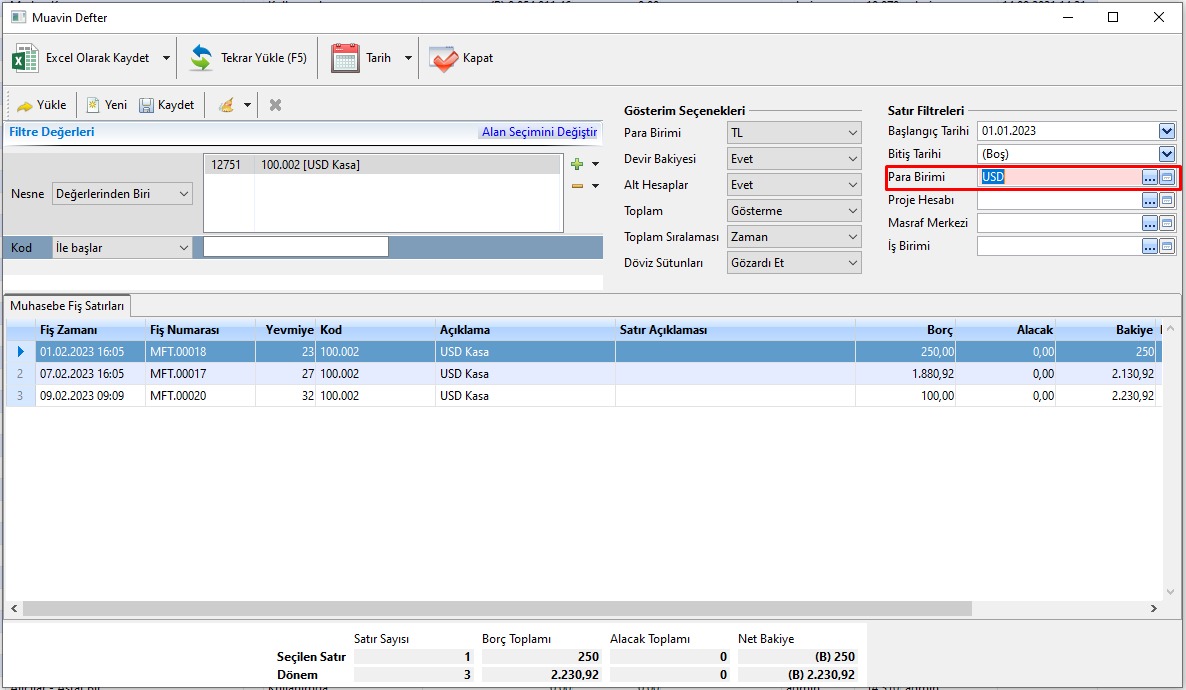Click the Bitiş Tarihi date field

tap(1067, 154)
